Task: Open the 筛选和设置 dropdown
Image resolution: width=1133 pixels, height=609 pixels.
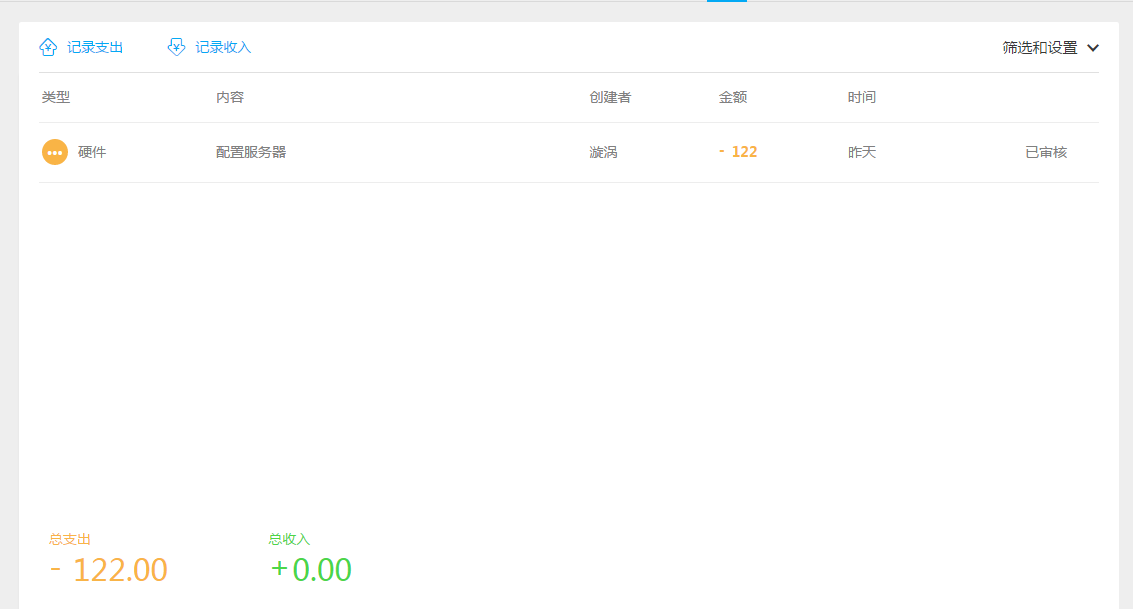Action: 1040,47
